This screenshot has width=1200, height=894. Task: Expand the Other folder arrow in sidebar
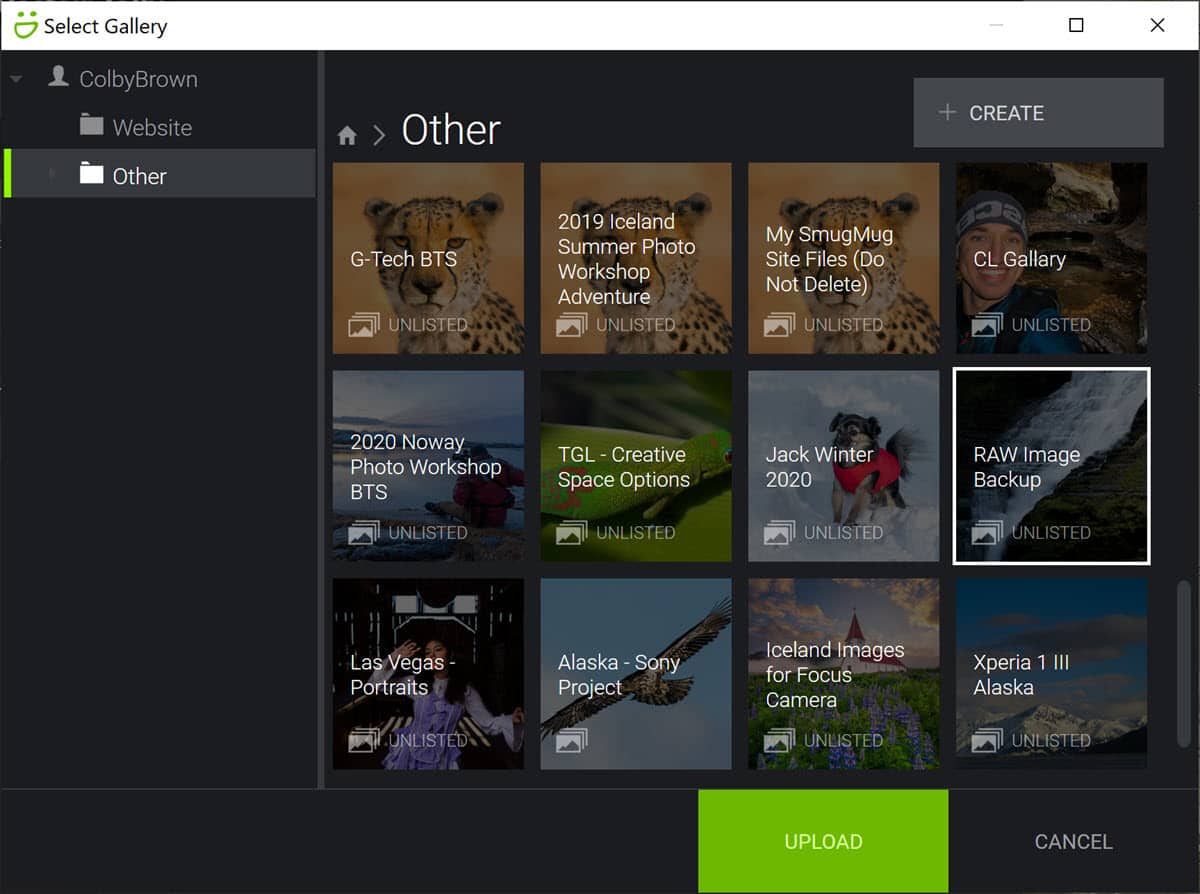point(52,175)
